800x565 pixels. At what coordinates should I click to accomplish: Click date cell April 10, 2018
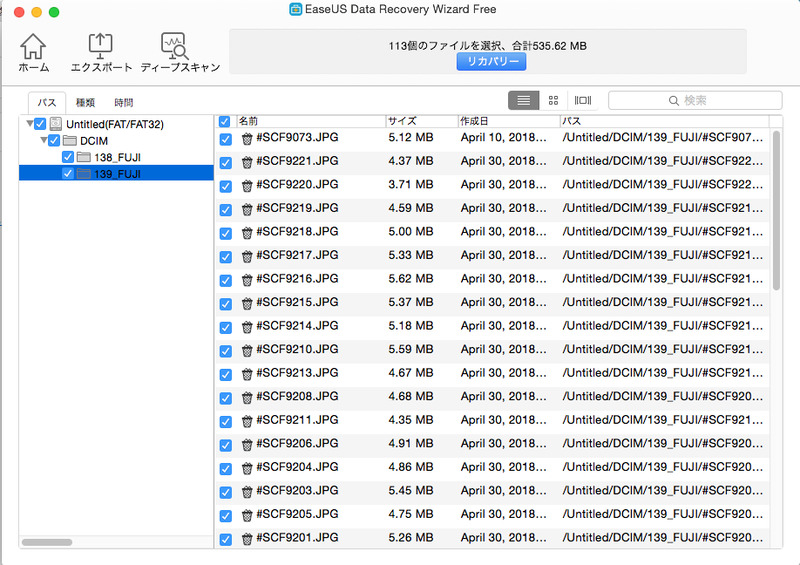point(504,137)
